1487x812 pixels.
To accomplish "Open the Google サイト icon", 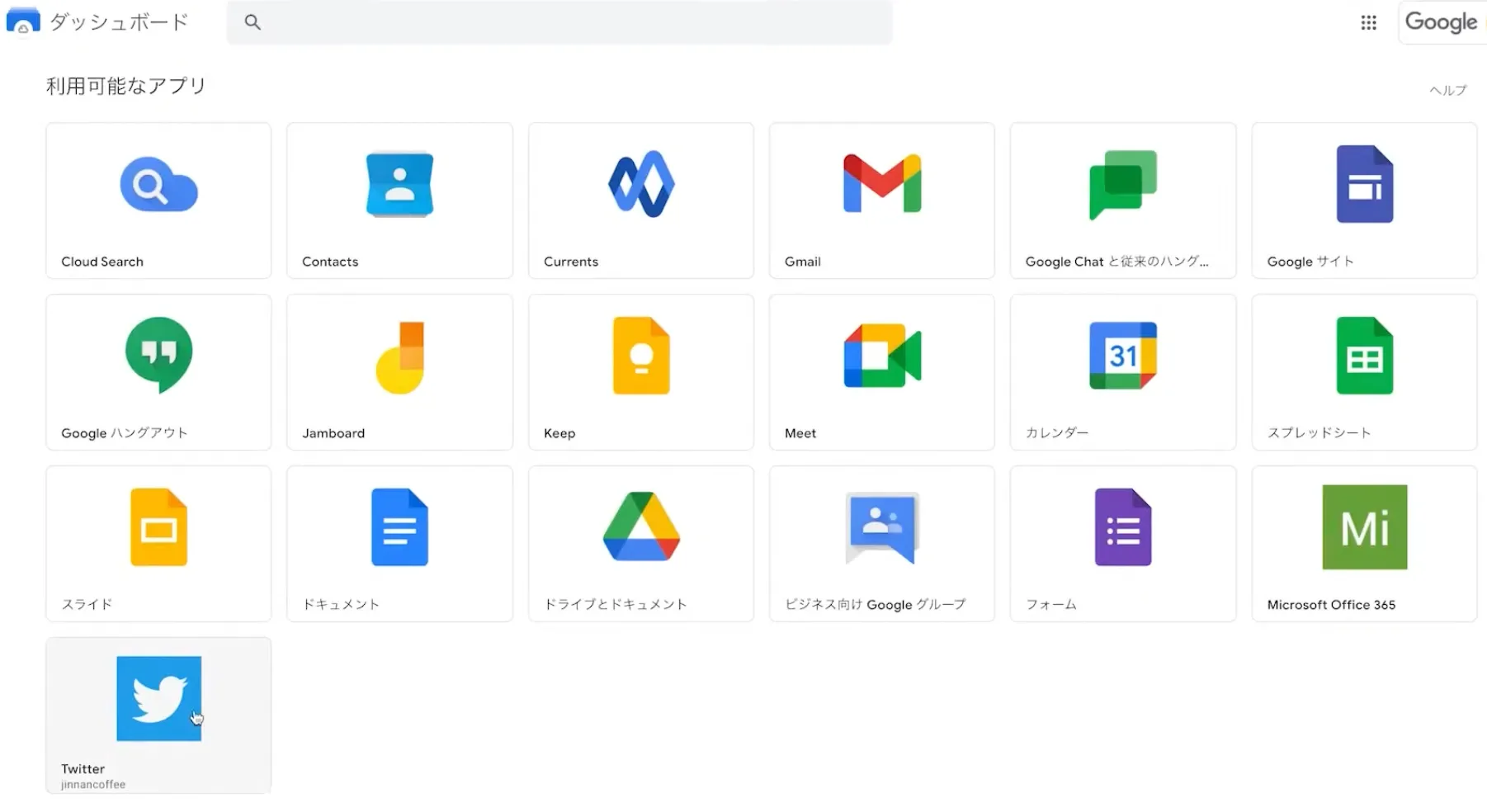I will (1365, 184).
